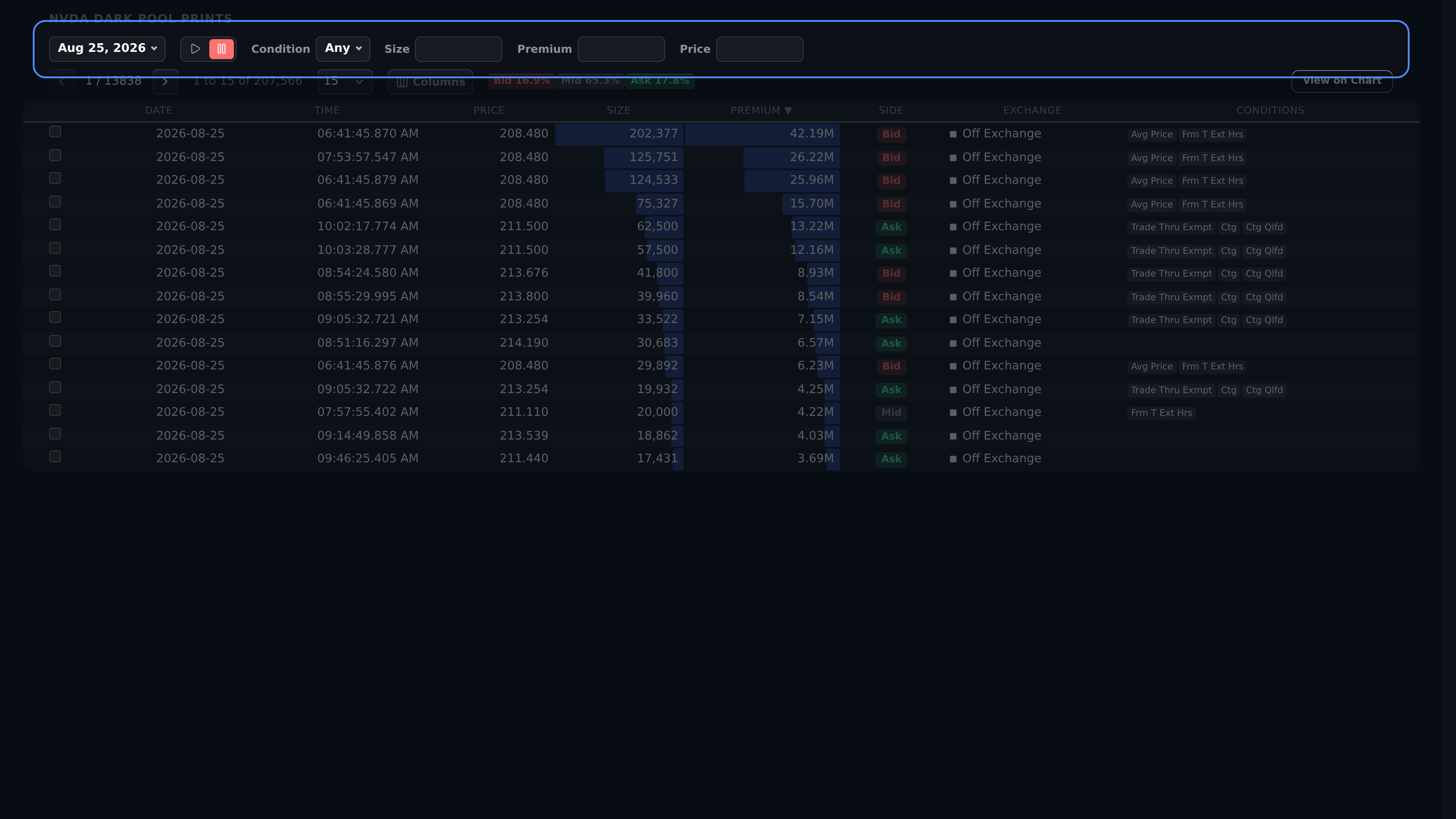The width and height of the screenshot is (1456, 819).
Task: Sort by PREMIUM column header
Action: pyautogui.click(x=761, y=110)
